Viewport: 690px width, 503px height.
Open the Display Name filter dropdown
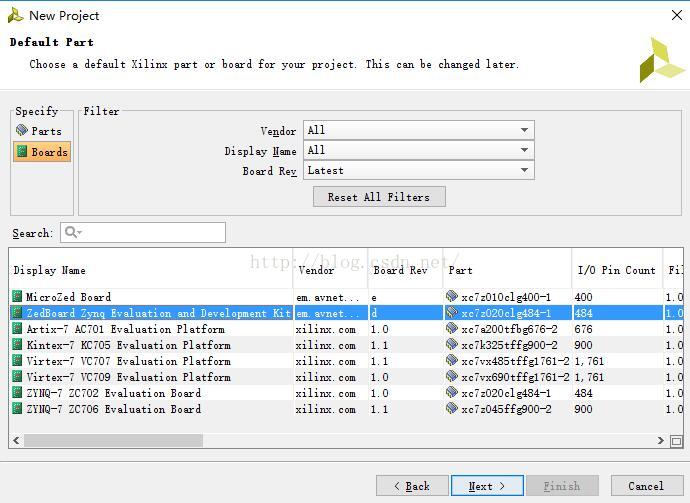[x=418, y=150]
